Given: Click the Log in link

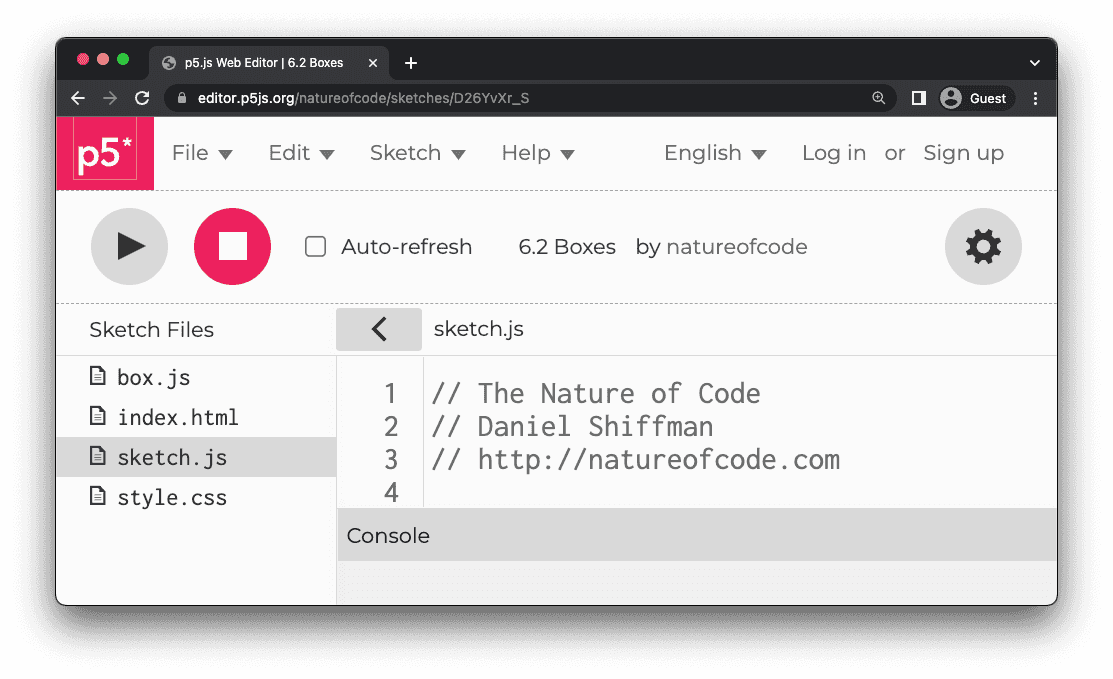Looking at the screenshot, I should pos(833,153).
